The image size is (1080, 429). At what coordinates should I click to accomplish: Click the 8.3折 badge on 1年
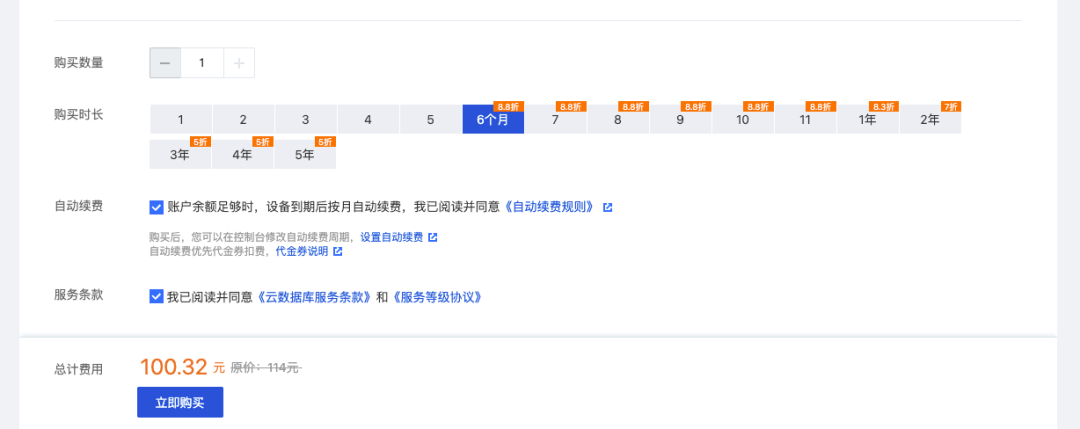(x=884, y=107)
